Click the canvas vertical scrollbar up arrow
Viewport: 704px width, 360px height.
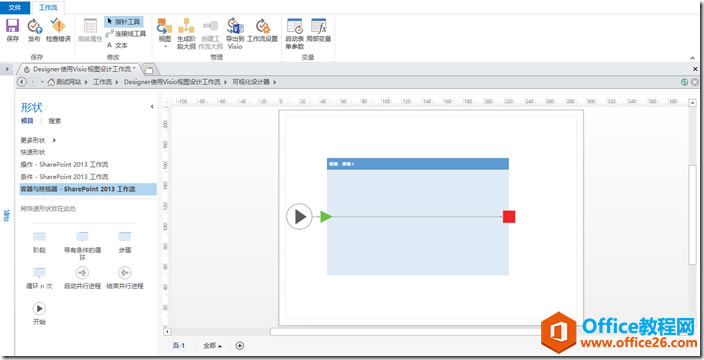[692, 103]
